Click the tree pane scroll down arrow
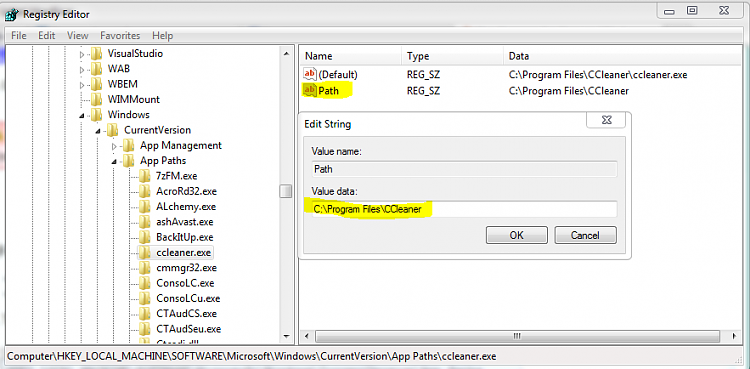The width and height of the screenshot is (750, 369). point(286,335)
